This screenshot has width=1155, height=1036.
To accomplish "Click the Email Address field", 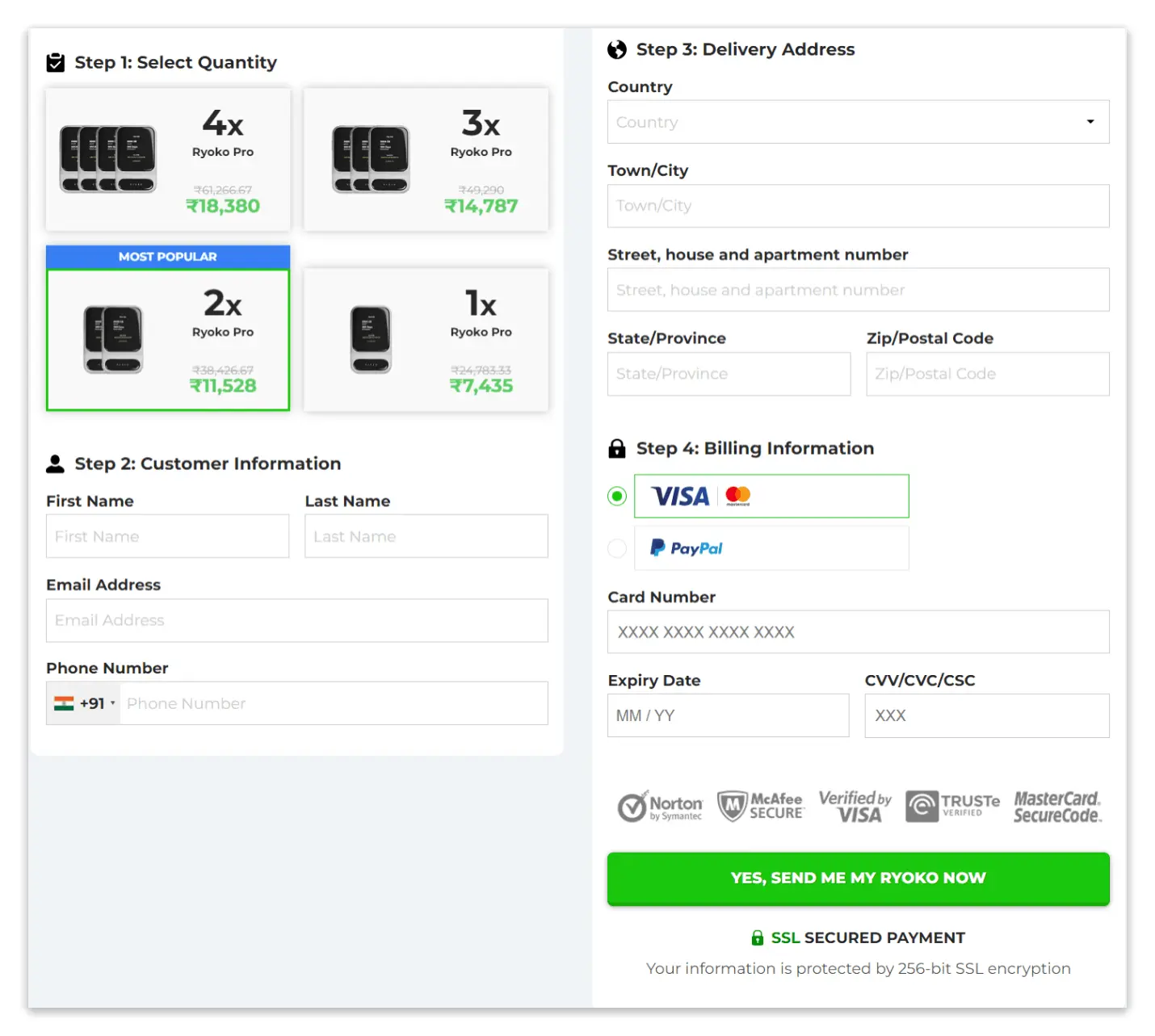I will point(297,620).
